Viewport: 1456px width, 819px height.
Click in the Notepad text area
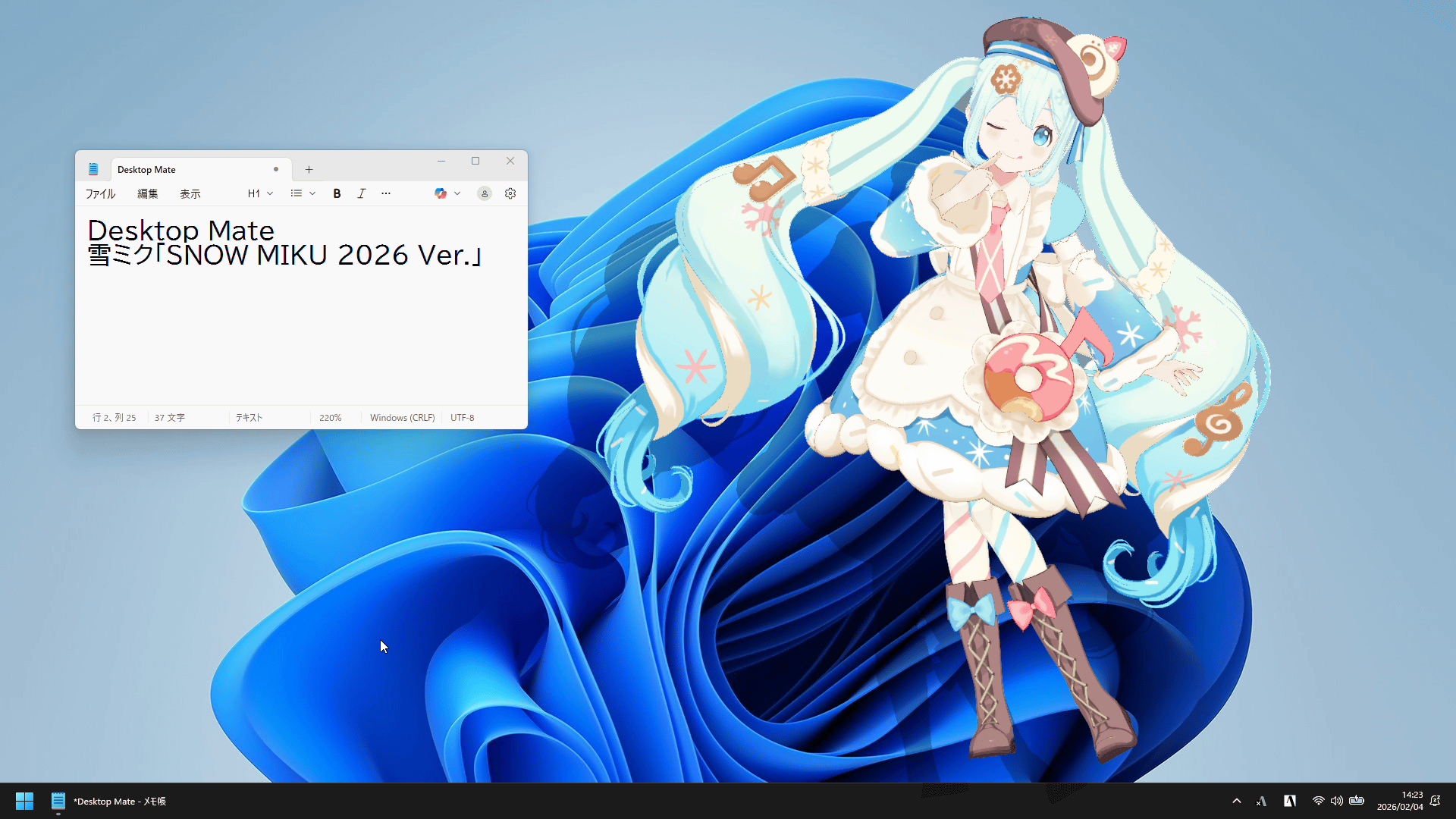pos(303,334)
